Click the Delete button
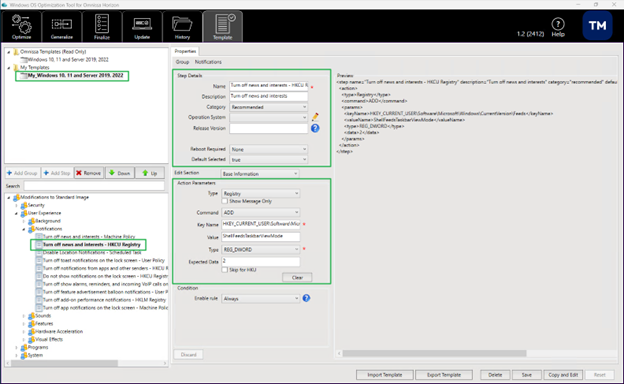This screenshot has height=384, width=624. 495,375
